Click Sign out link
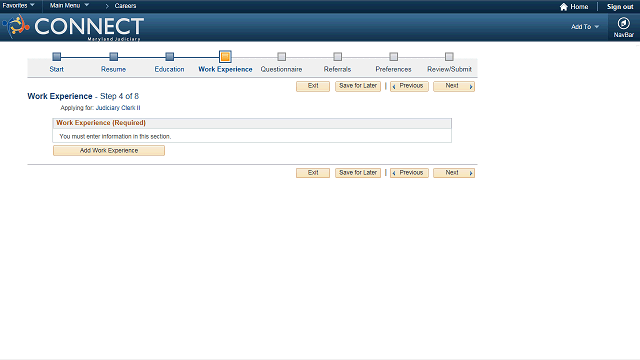The width and height of the screenshot is (640, 360). click(x=620, y=7)
